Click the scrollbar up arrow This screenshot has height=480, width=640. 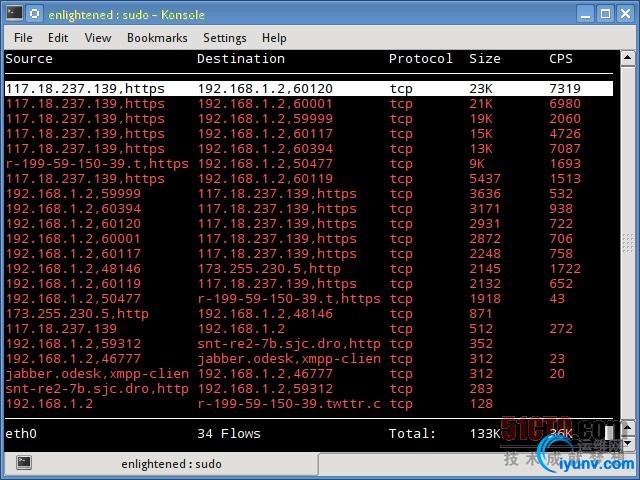628,58
